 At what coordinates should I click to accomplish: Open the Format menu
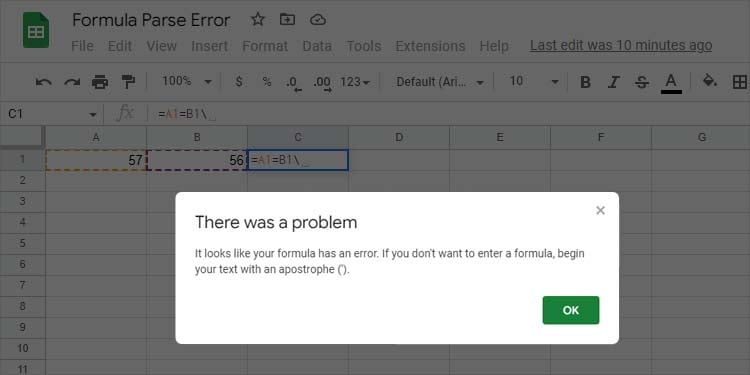[265, 46]
